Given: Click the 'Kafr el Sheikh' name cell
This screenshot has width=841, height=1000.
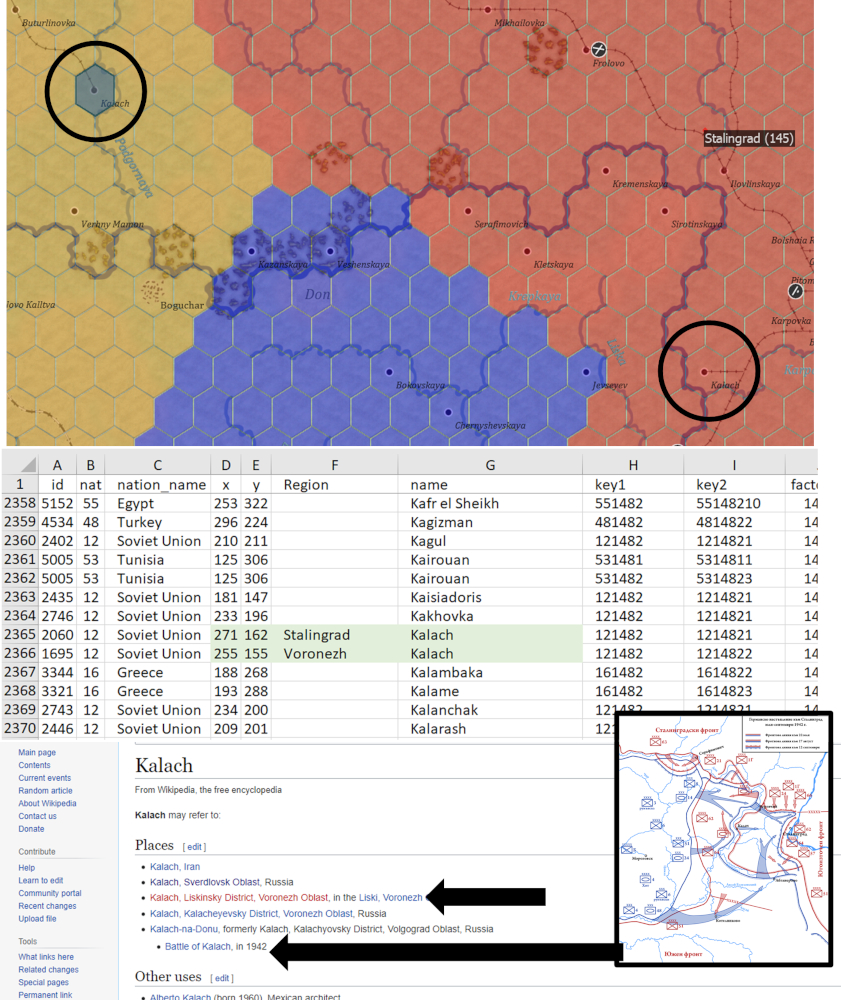Looking at the screenshot, I should (490, 503).
